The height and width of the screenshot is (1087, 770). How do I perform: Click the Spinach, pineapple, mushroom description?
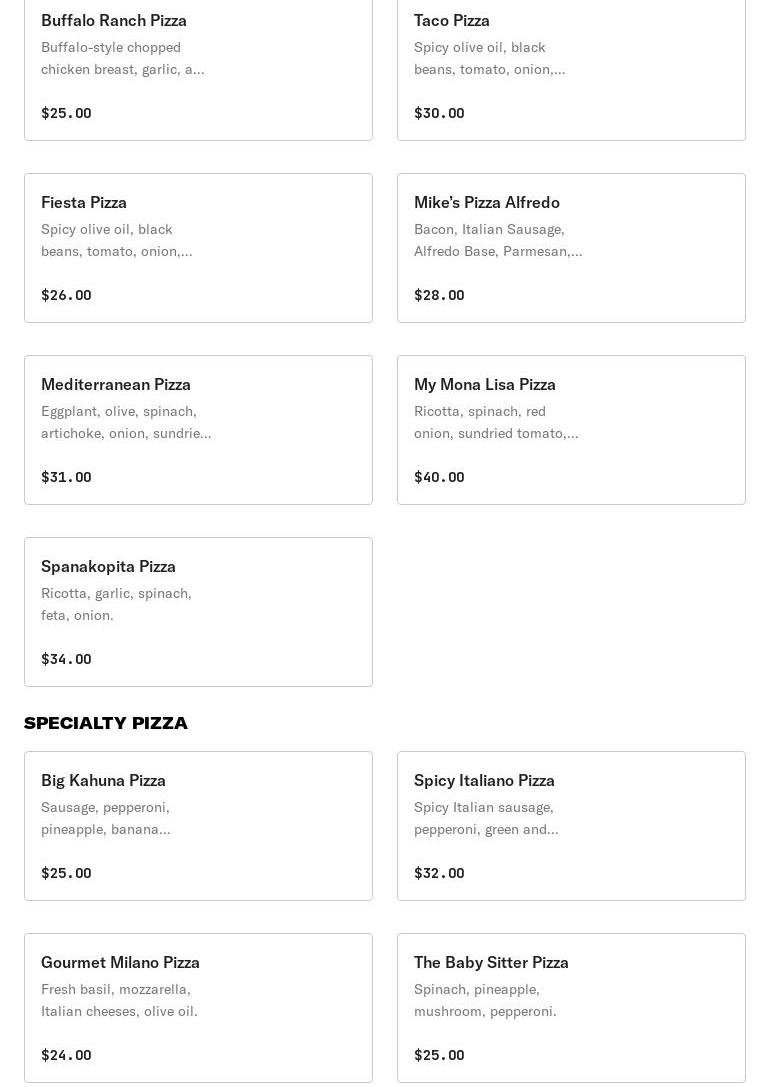485,1000
